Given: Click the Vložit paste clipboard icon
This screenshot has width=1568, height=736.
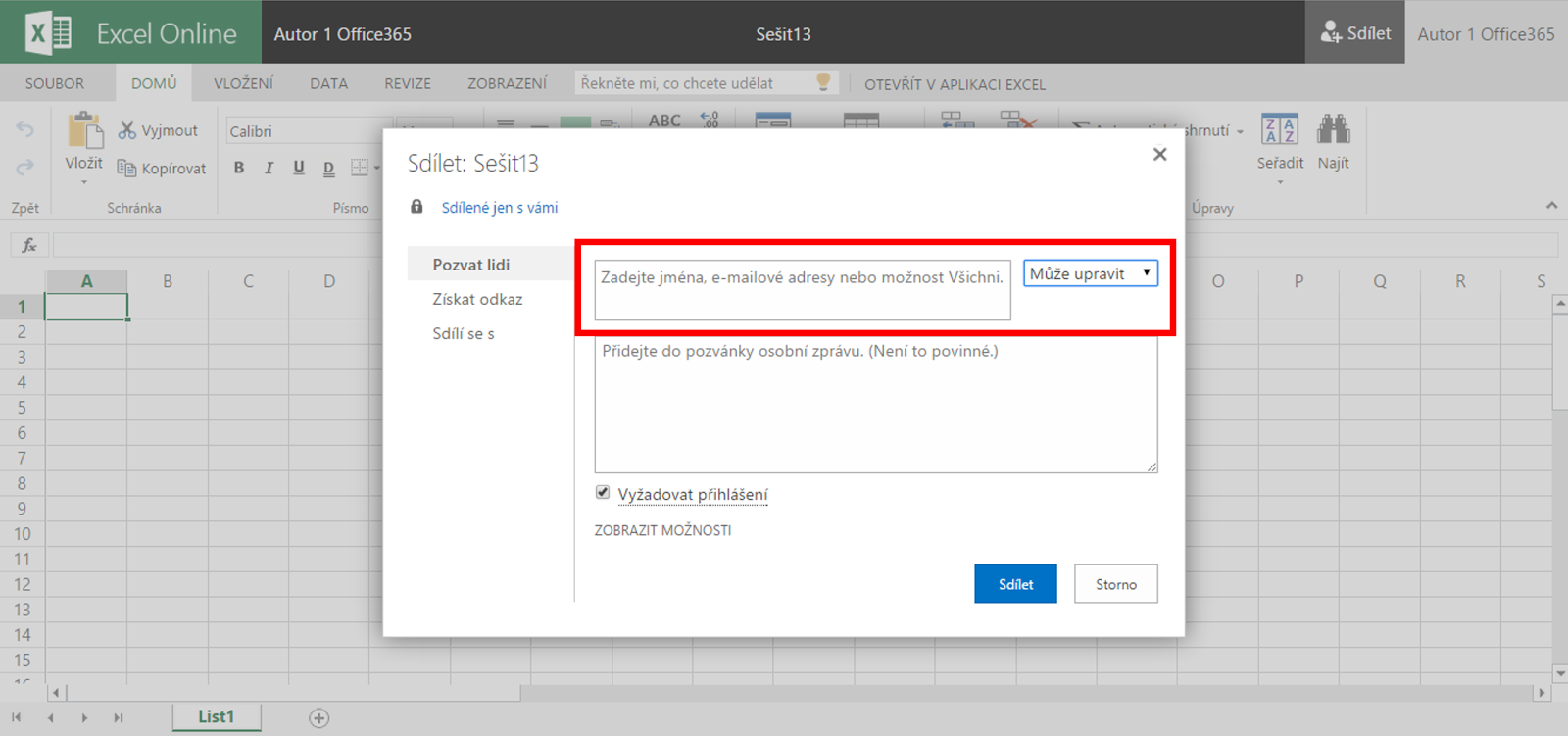Looking at the screenshot, I should 84,130.
